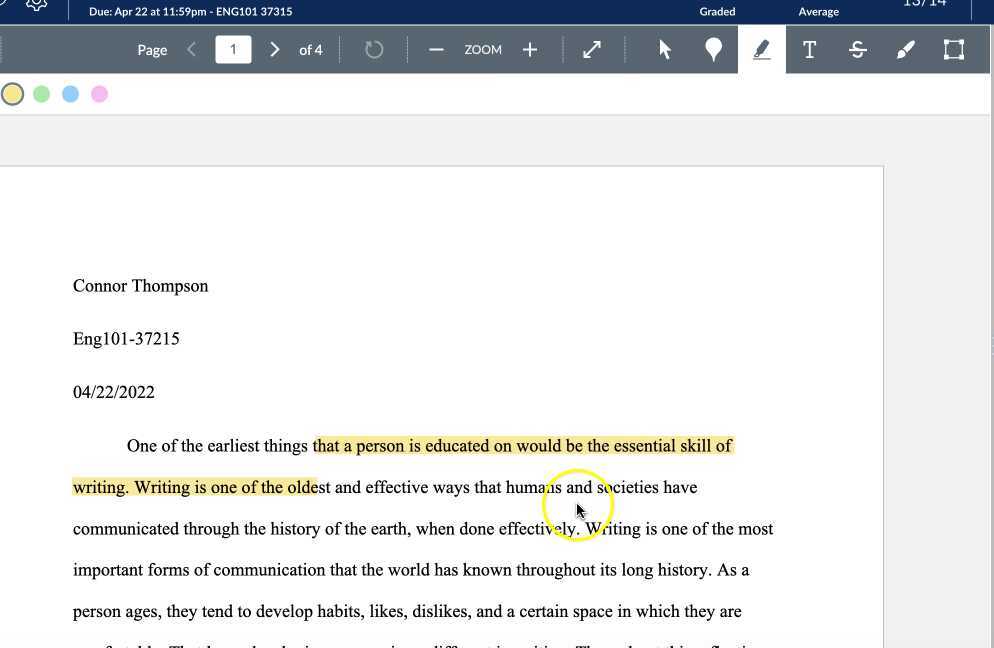Select the arrow selection tool
The width and height of the screenshot is (994, 648).
click(x=665, y=49)
